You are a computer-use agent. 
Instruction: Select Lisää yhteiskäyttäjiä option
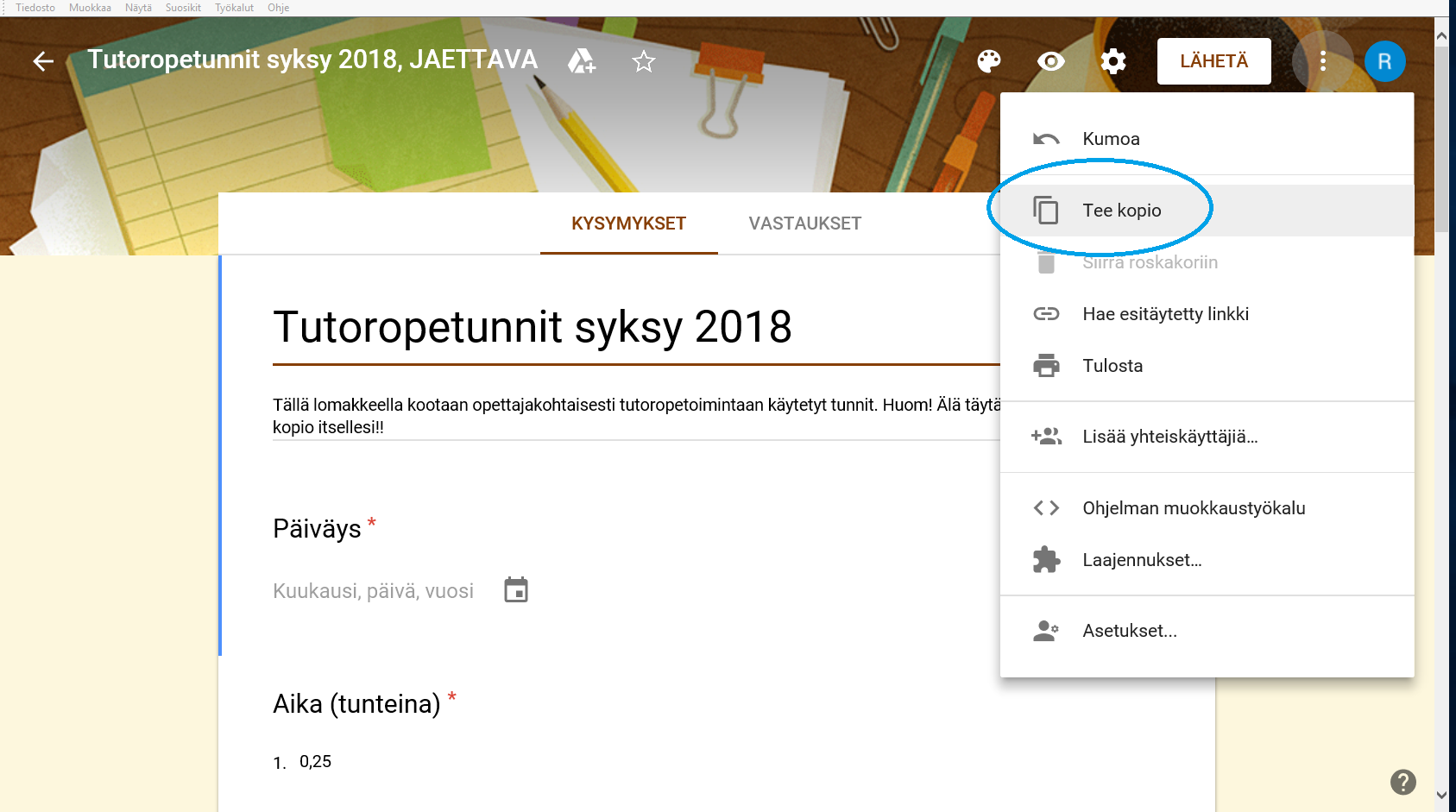click(x=1169, y=437)
